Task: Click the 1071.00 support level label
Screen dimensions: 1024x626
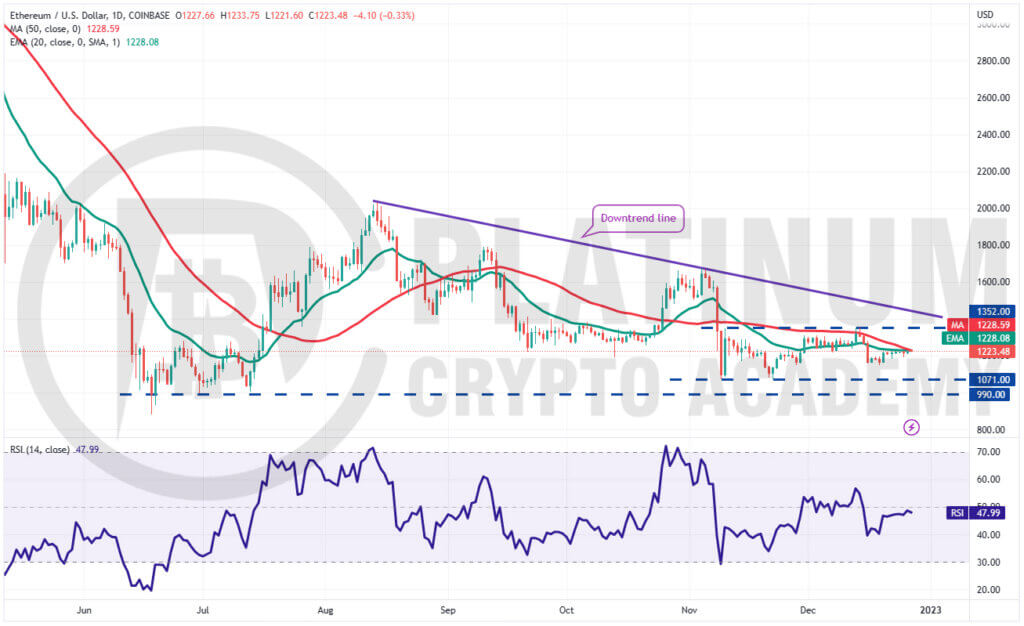Action: tap(993, 379)
